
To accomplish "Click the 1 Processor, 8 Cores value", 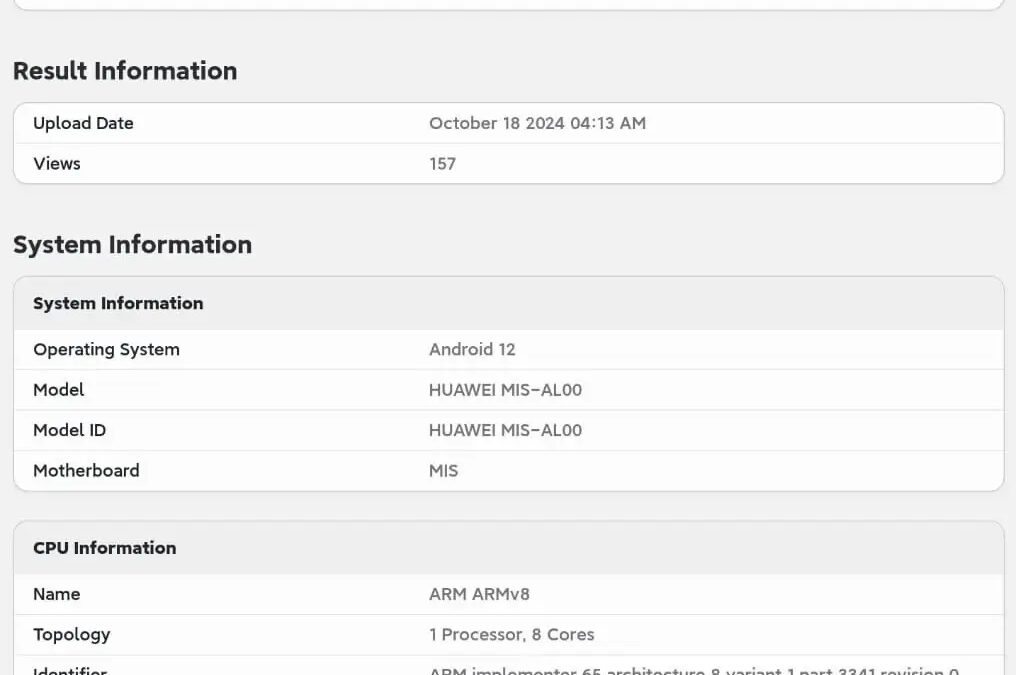I will click(512, 634).
